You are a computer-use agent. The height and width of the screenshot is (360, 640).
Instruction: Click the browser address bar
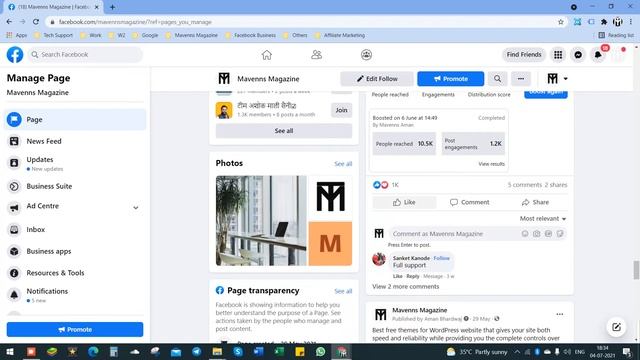(x=302, y=22)
